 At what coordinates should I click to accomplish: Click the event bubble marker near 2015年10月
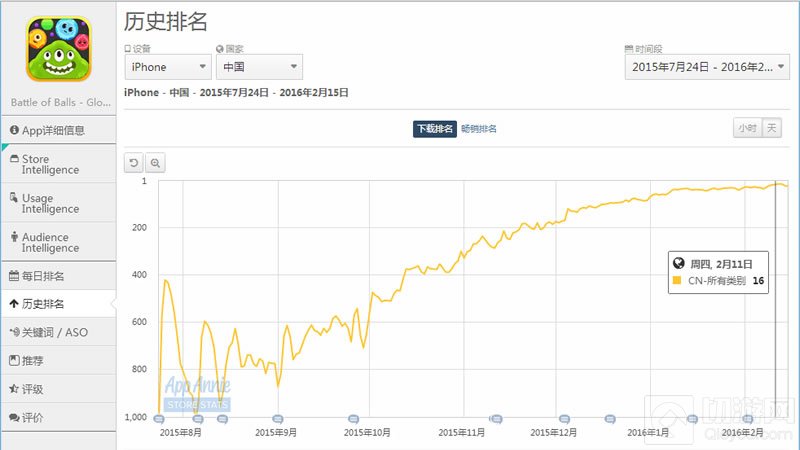[353, 419]
